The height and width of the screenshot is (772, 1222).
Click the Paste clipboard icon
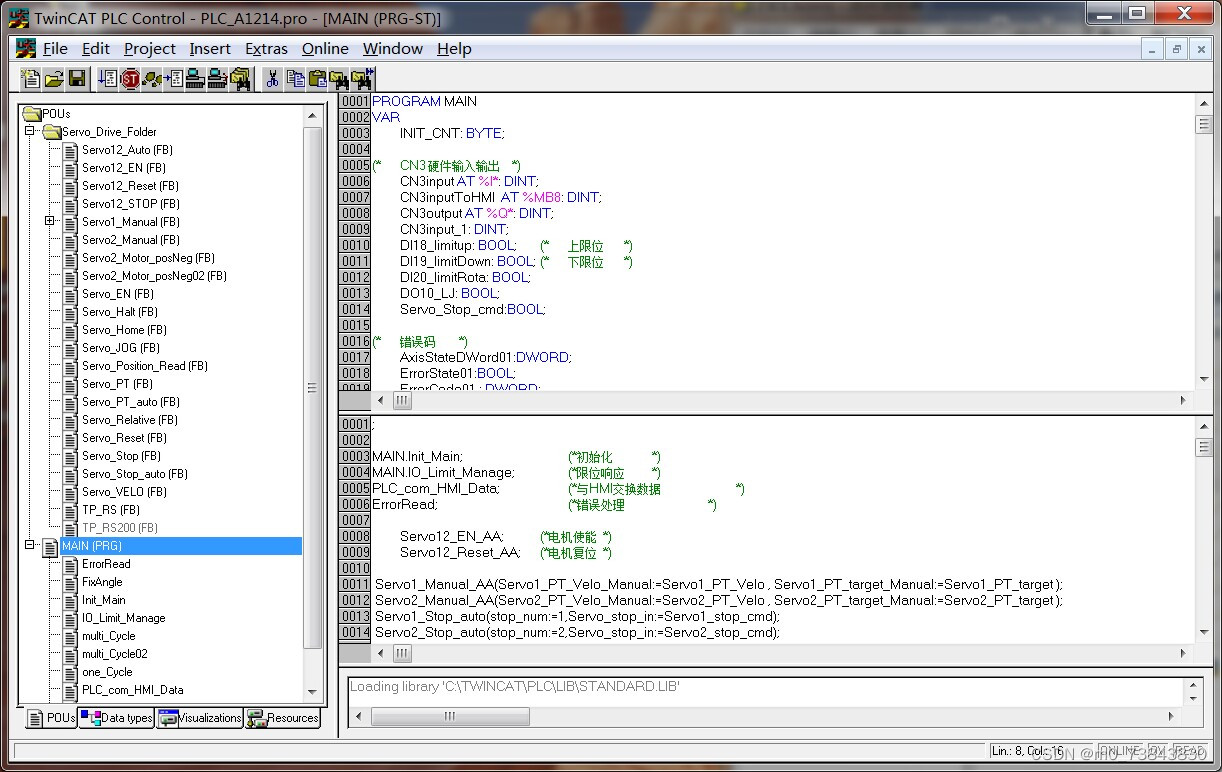tap(317, 79)
